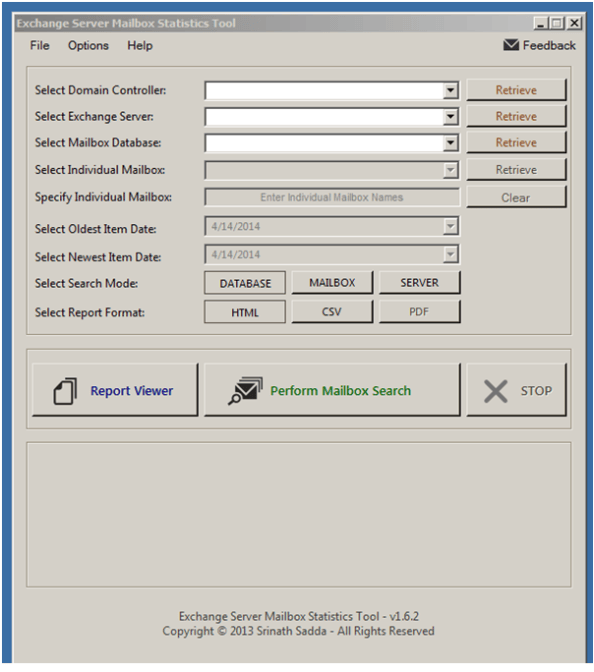This screenshot has height=672, width=594.
Task: Click the STOP X icon
Action: pyautogui.click(x=495, y=391)
